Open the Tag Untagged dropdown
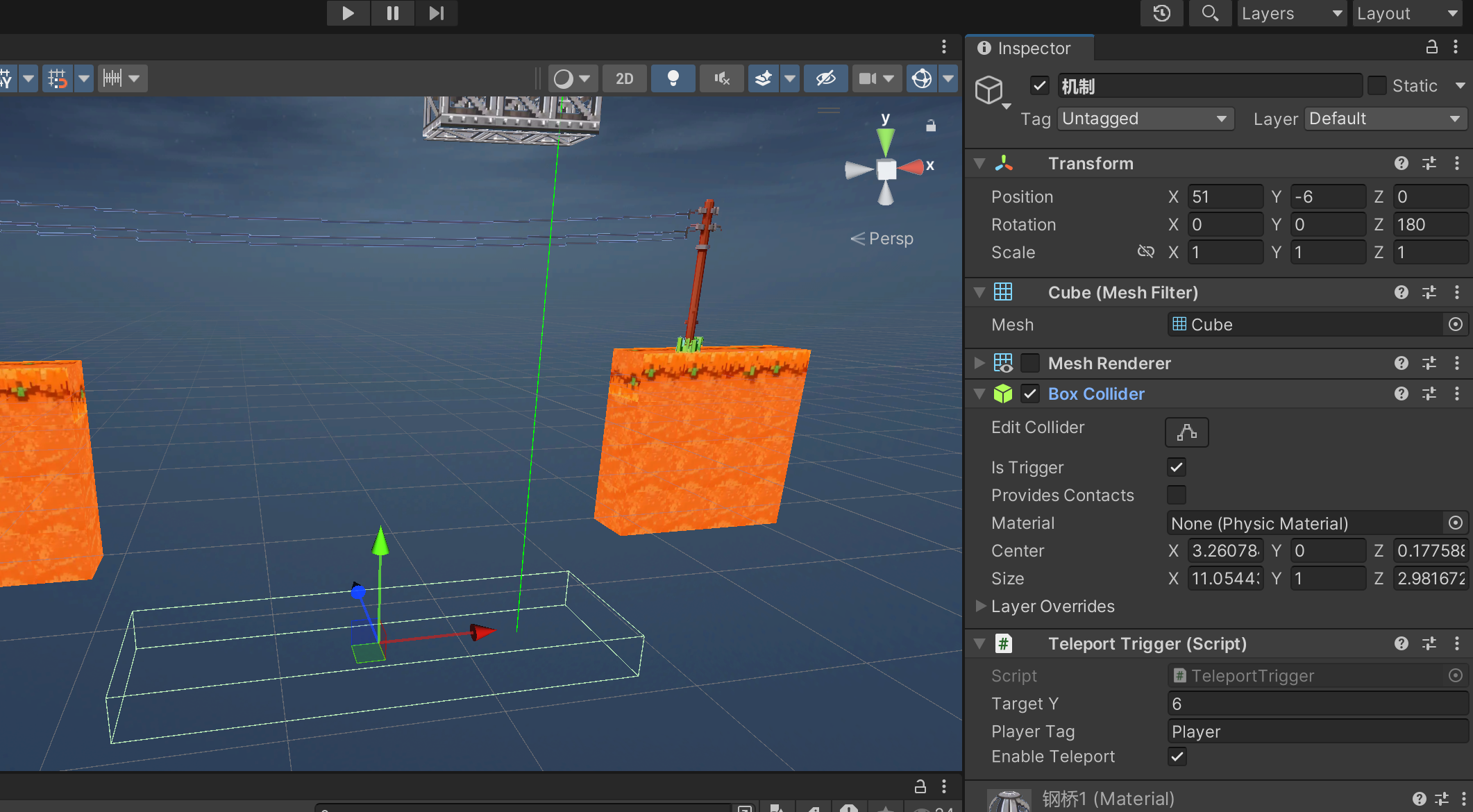 1145,119
